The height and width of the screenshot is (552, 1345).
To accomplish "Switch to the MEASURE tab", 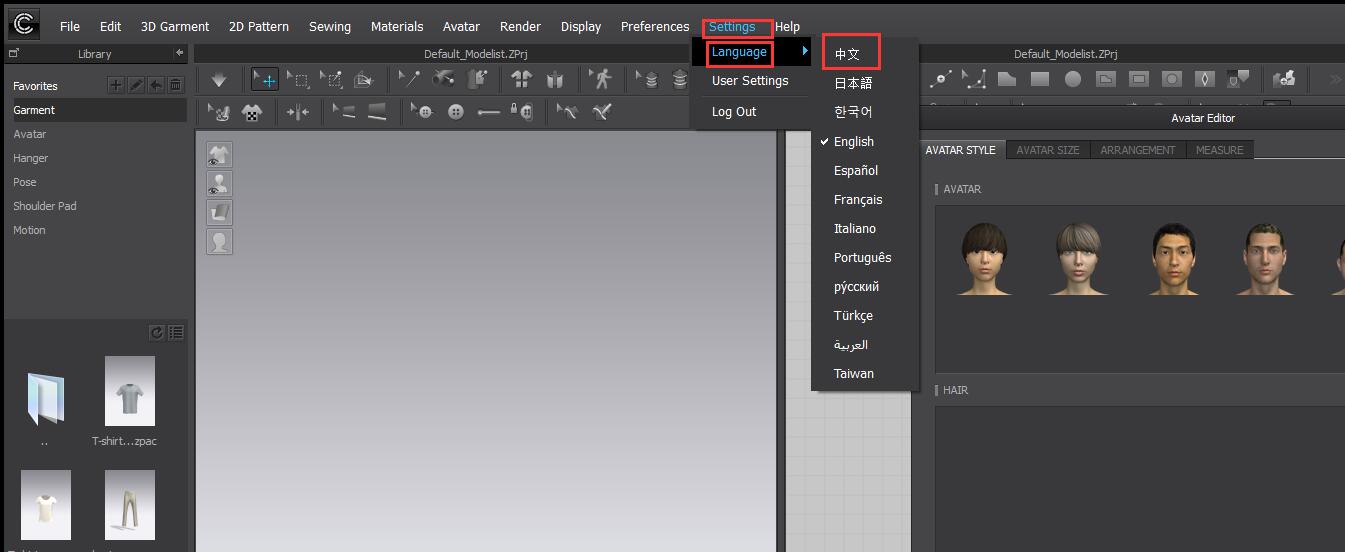I will pyautogui.click(x=1219, y=150).
